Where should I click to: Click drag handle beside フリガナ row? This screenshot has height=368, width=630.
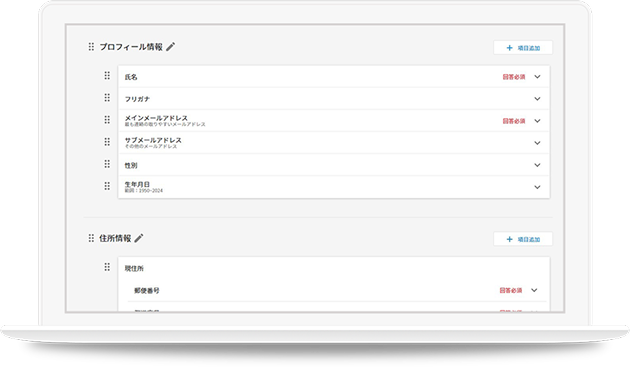(x=107, y=98)
